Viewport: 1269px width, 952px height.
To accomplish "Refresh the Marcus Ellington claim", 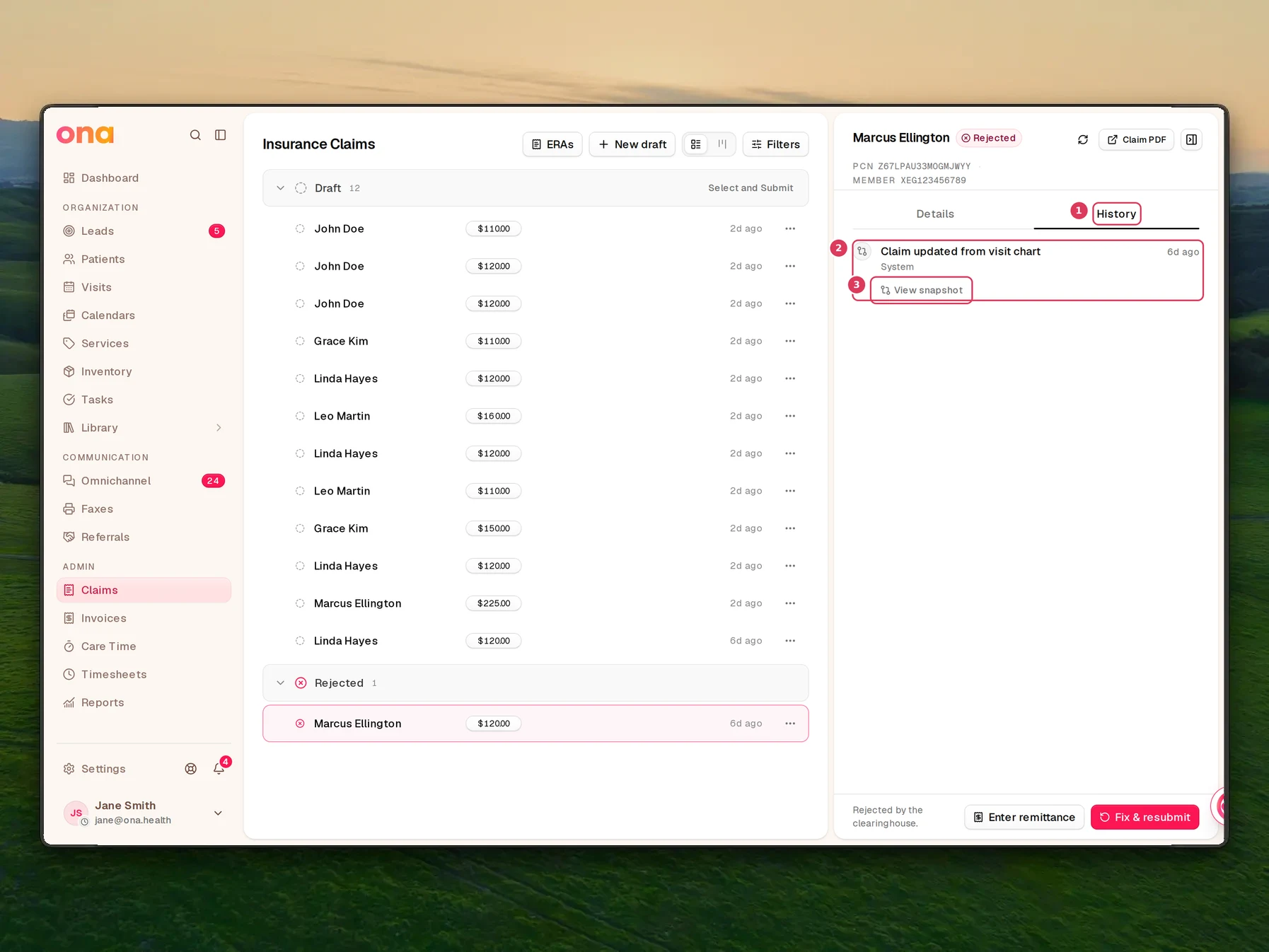I will [x=1082, y=139].
